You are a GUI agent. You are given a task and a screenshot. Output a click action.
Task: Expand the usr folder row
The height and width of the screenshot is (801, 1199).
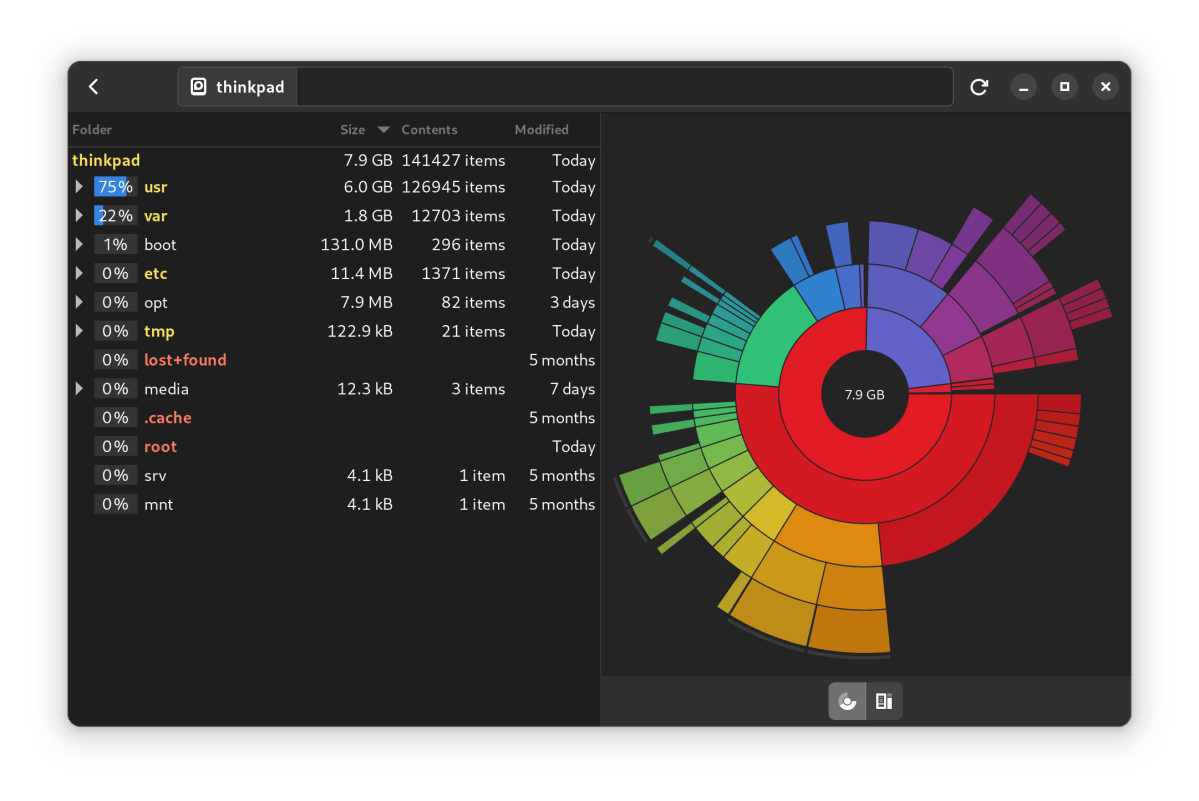[x=79, y=186]
